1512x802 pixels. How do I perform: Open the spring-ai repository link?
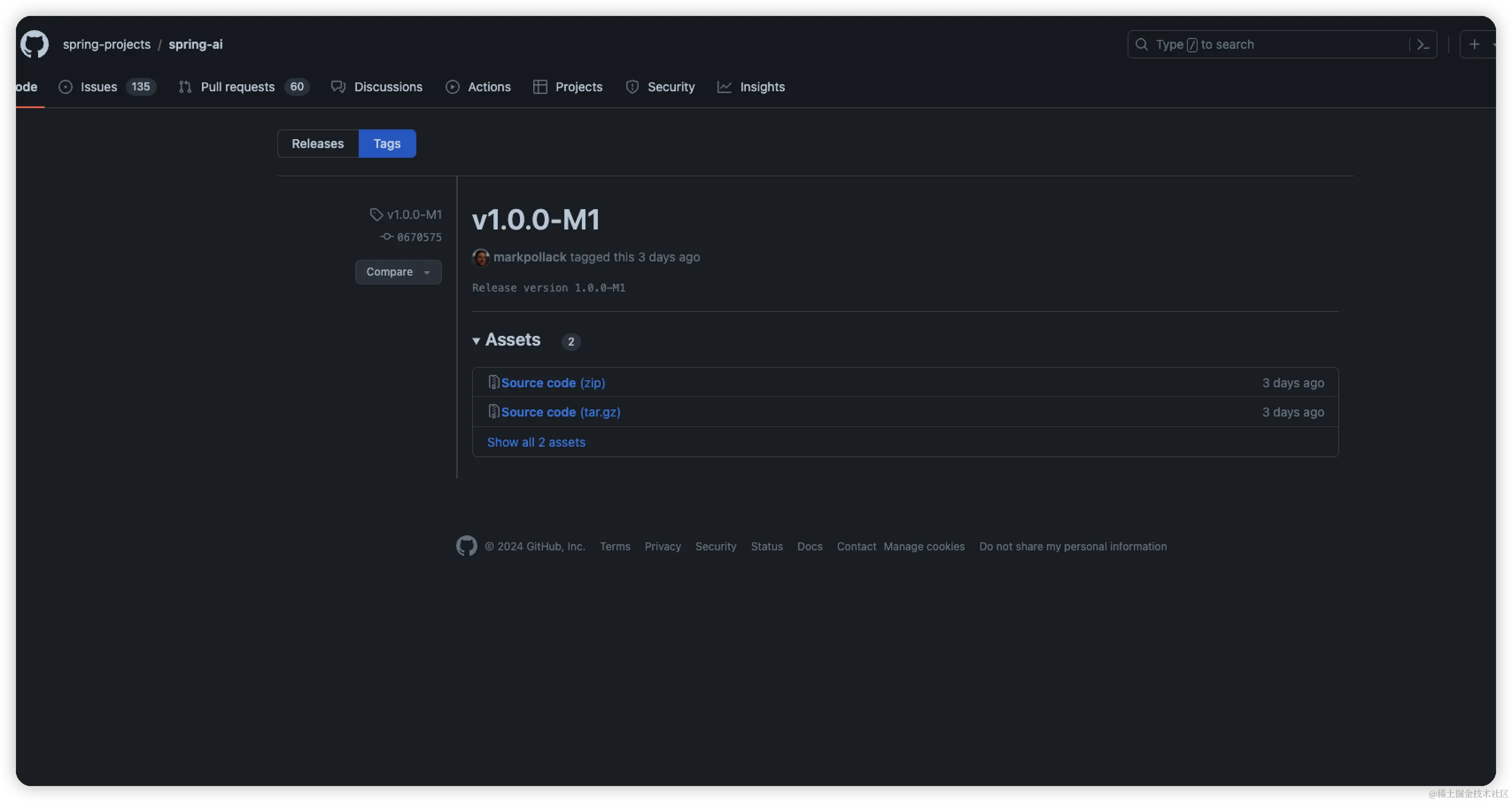(x=195, y=44)
